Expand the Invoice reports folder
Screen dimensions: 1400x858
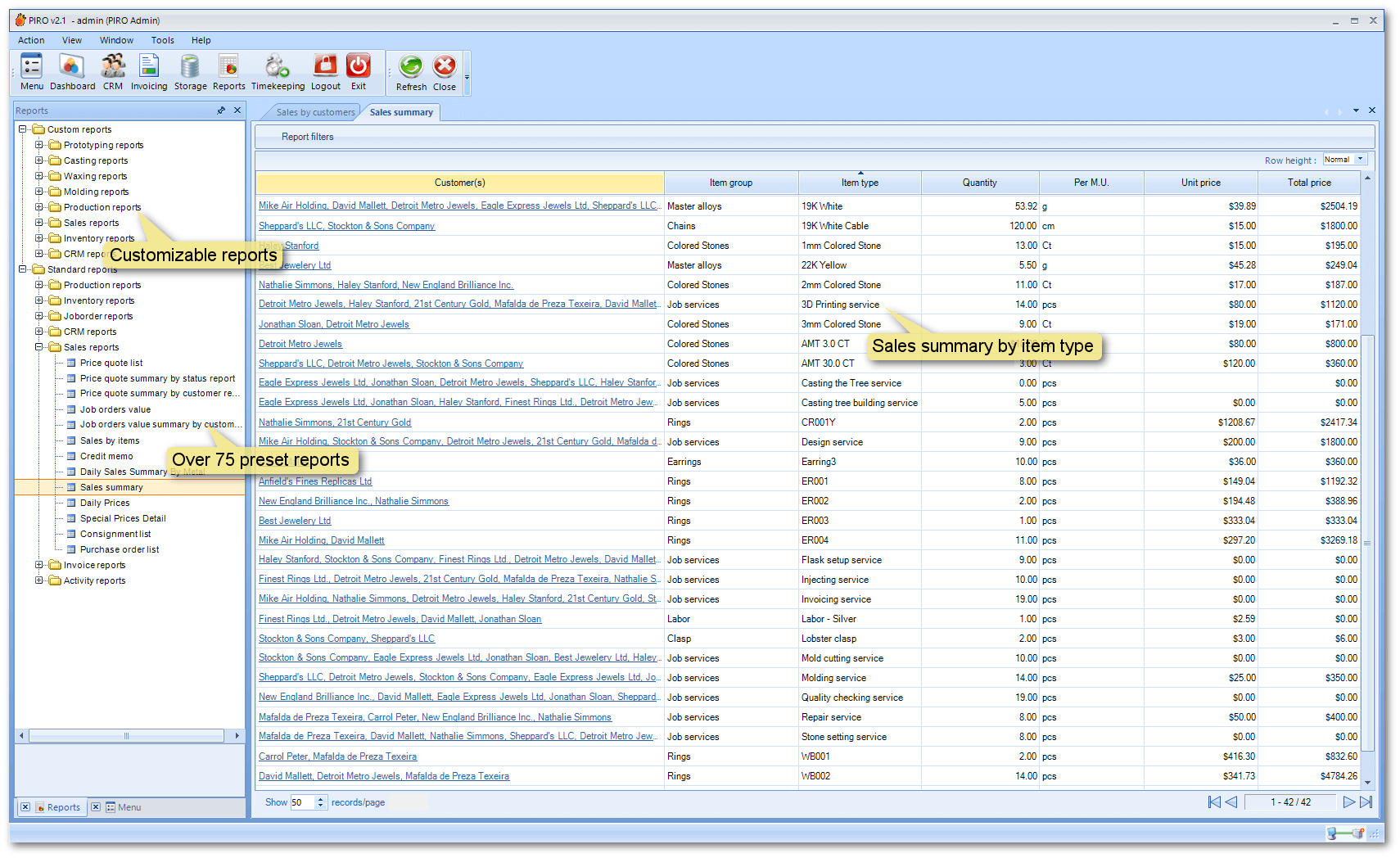(39, 565)
